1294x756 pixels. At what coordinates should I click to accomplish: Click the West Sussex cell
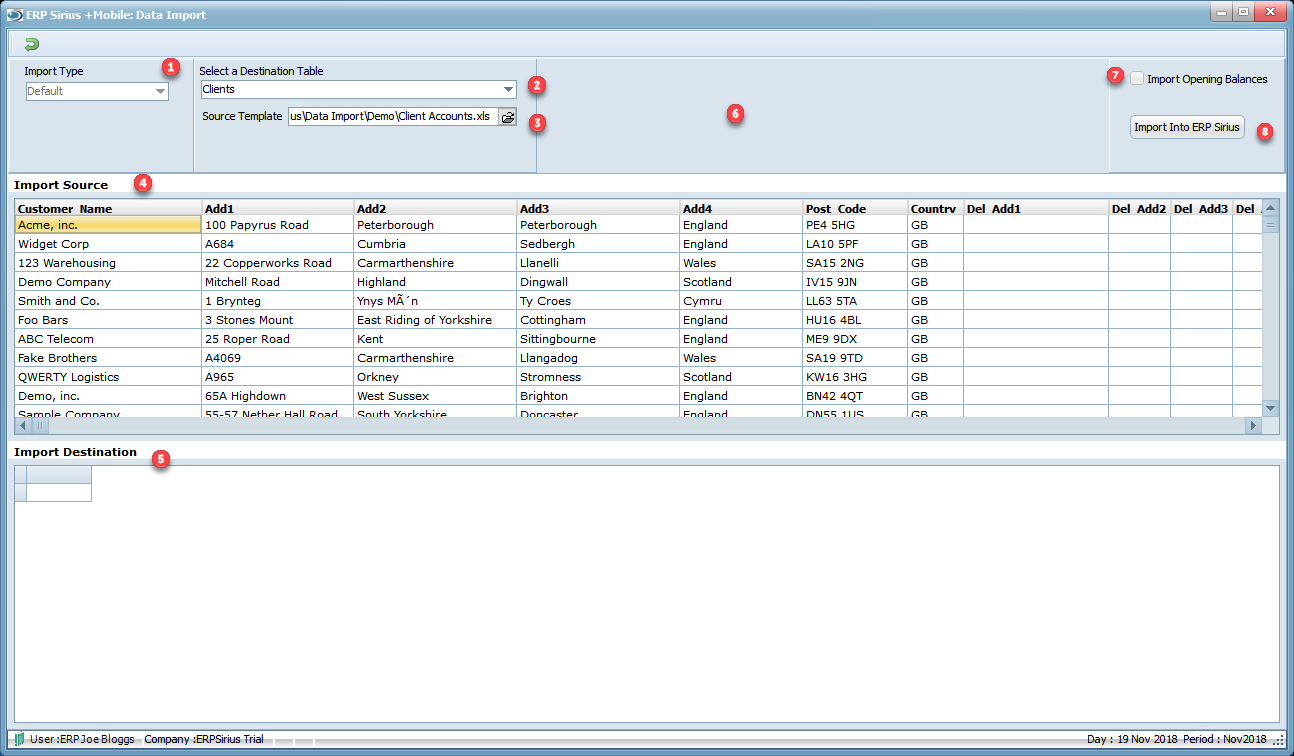(x=435, y=396)
